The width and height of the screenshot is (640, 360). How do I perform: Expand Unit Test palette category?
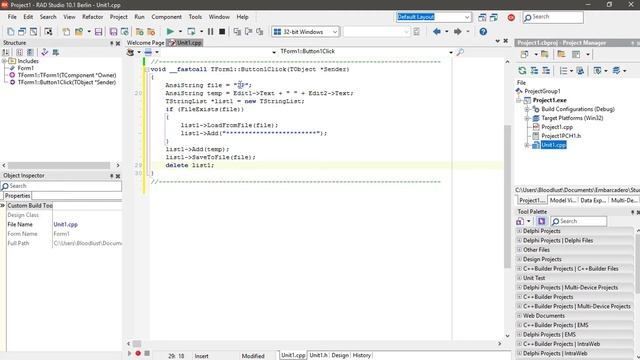coord(520,278)
